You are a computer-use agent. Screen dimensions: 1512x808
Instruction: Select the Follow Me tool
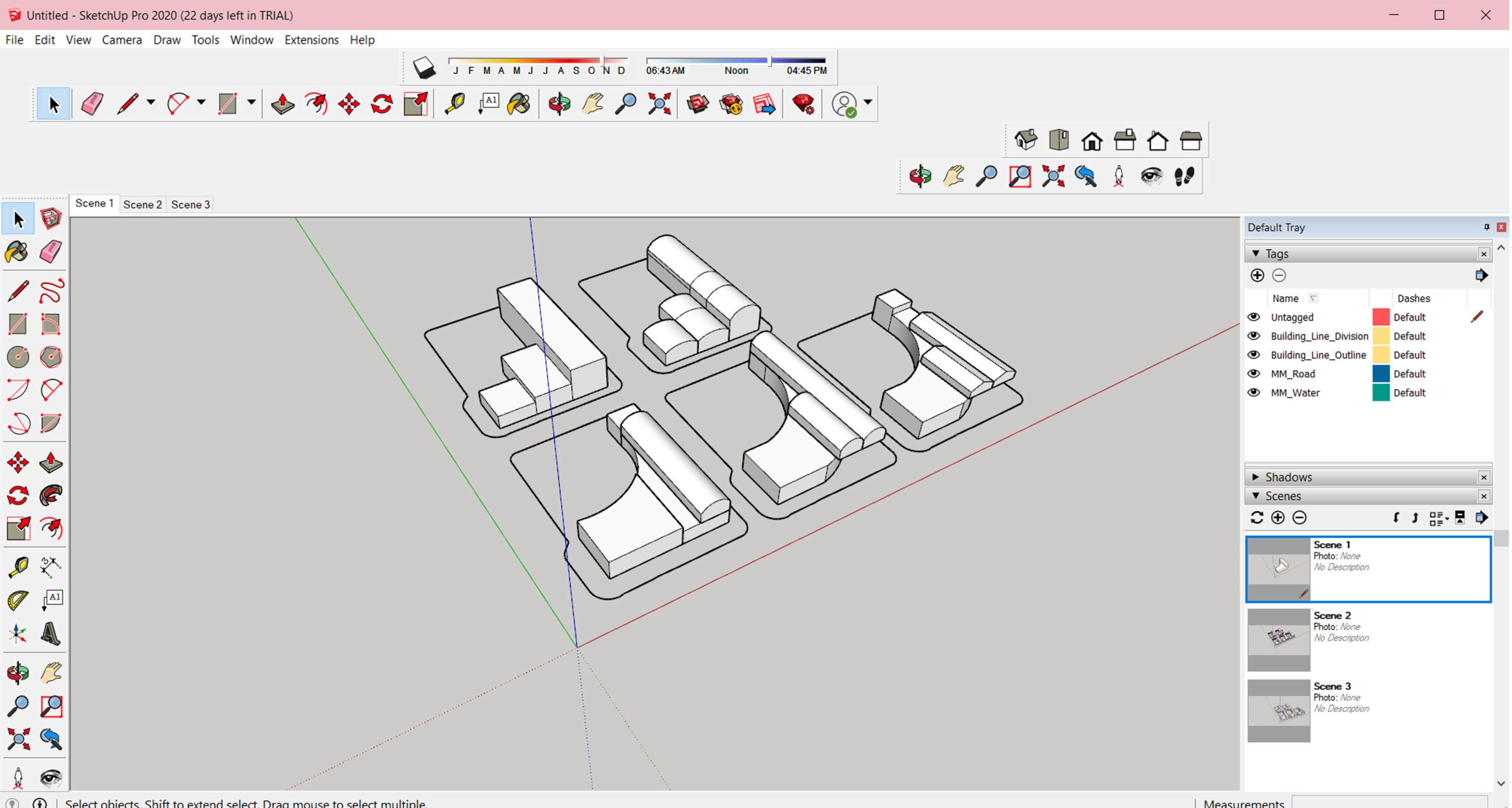(51, 495)
